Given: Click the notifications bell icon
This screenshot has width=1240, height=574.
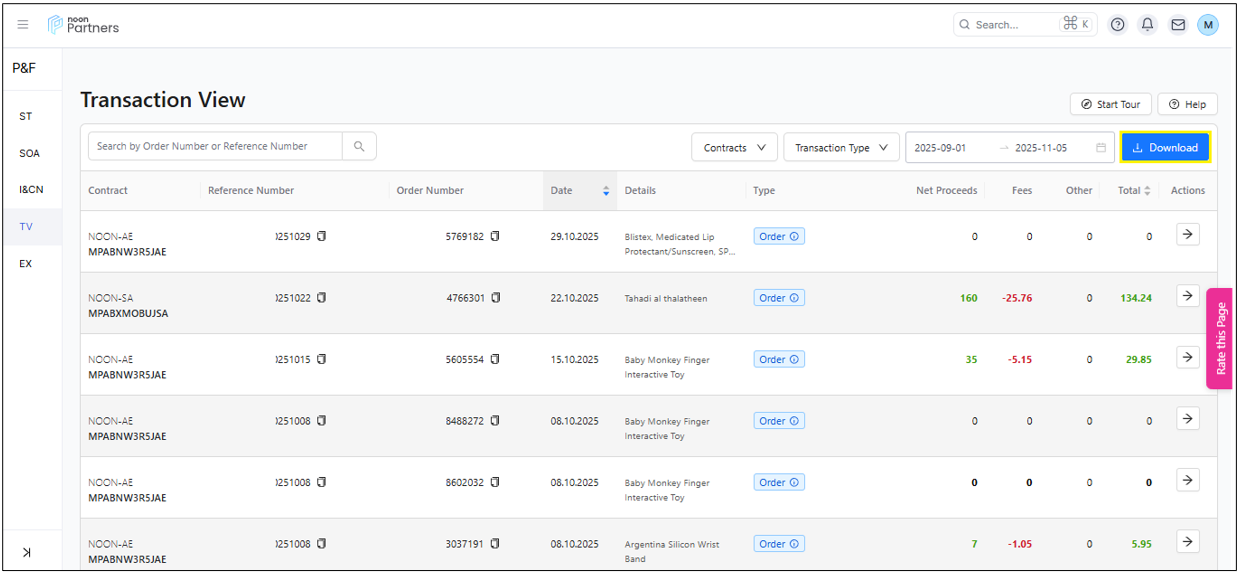Looking at the screenshot, I should (1148, 25).
